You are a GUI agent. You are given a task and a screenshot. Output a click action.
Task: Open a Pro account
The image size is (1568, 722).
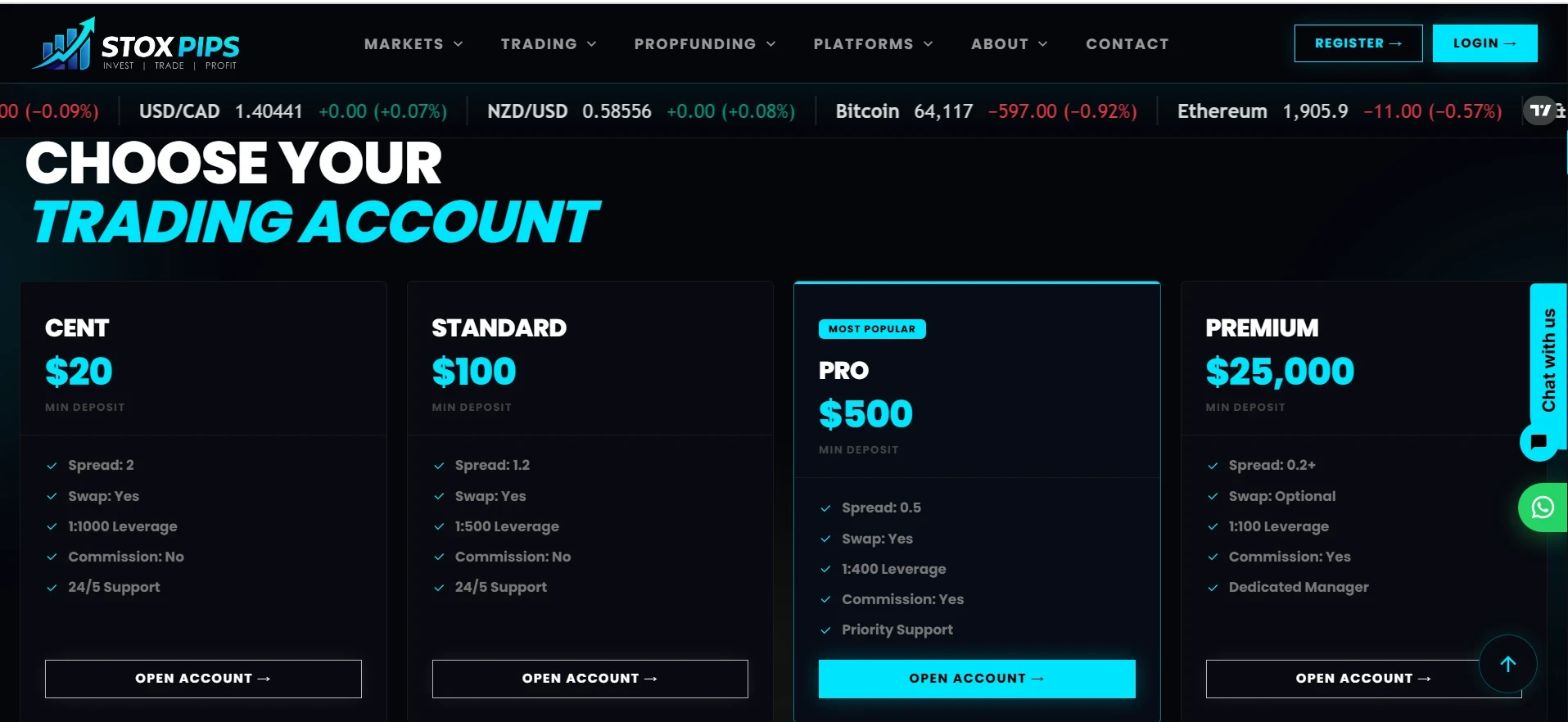(x=977, y=679)
